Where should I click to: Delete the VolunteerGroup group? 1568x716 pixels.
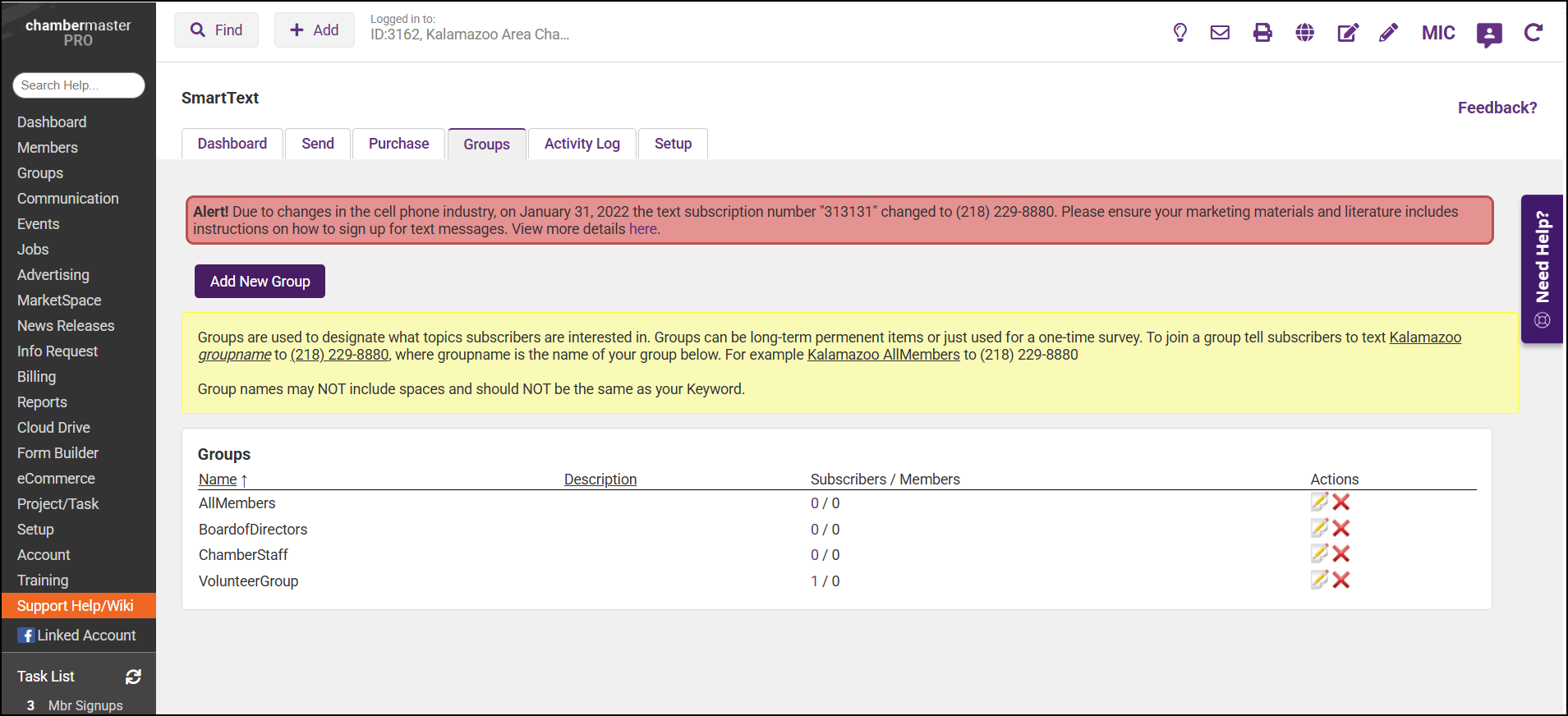(1341, 581)
